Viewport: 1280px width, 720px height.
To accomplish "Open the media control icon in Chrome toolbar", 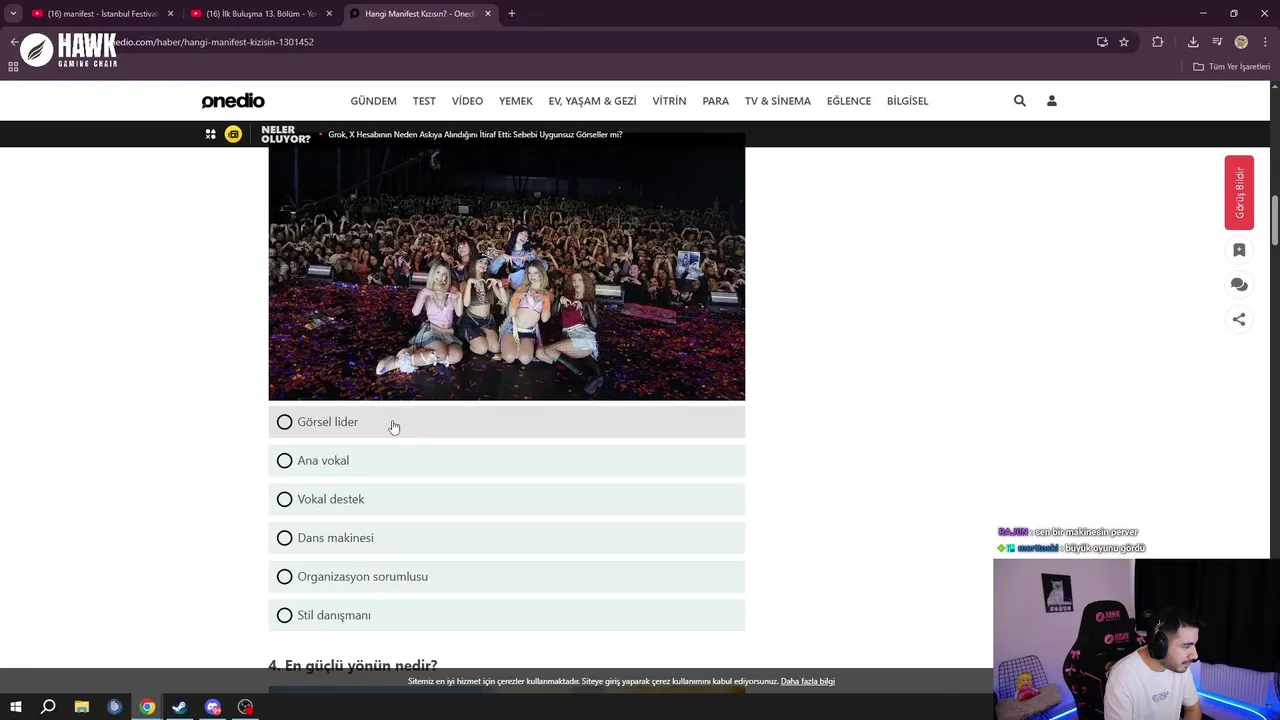I will click(1217, 42).
